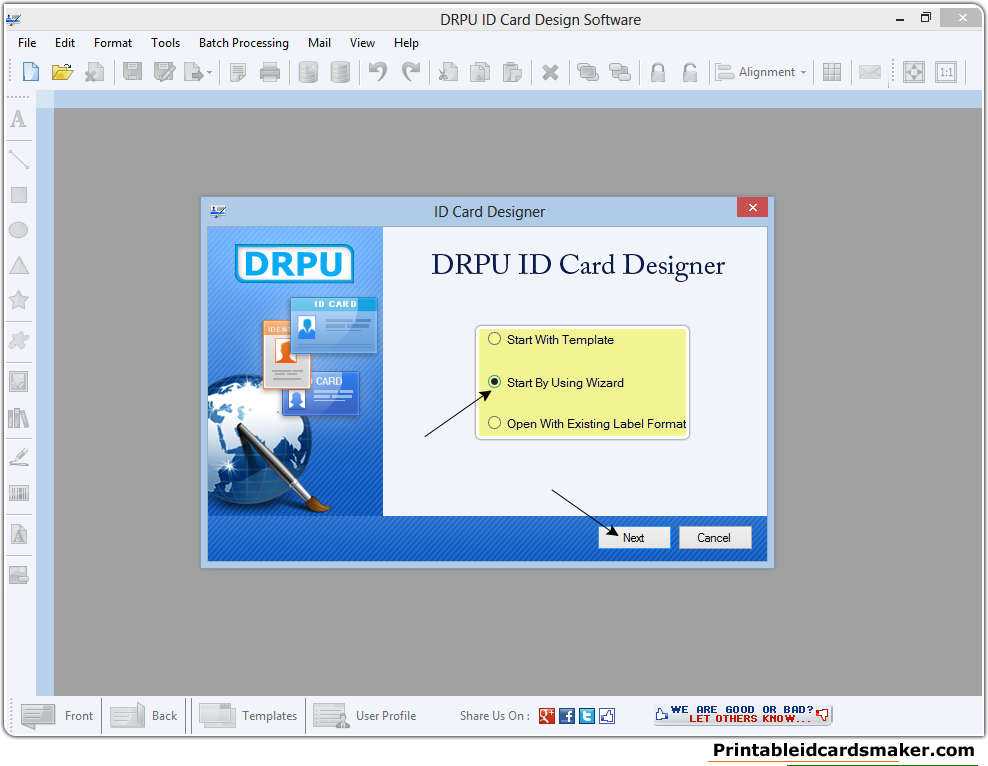Switch to the Back card side

coord(144,716)
